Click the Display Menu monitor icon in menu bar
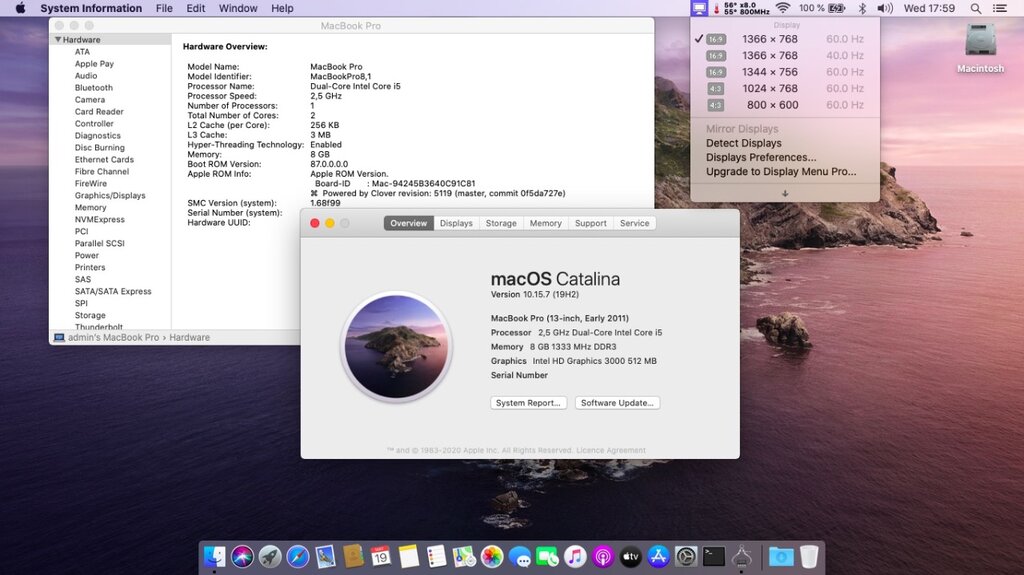 tap(699, 8)
